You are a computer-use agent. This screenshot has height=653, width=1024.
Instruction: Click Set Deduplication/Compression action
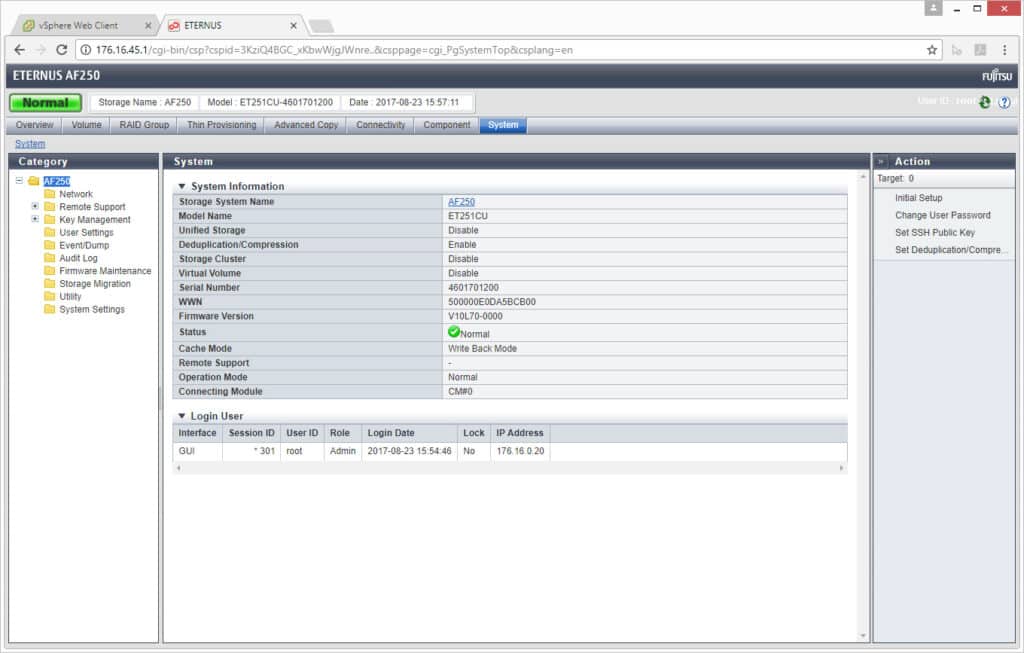[950, 249]
